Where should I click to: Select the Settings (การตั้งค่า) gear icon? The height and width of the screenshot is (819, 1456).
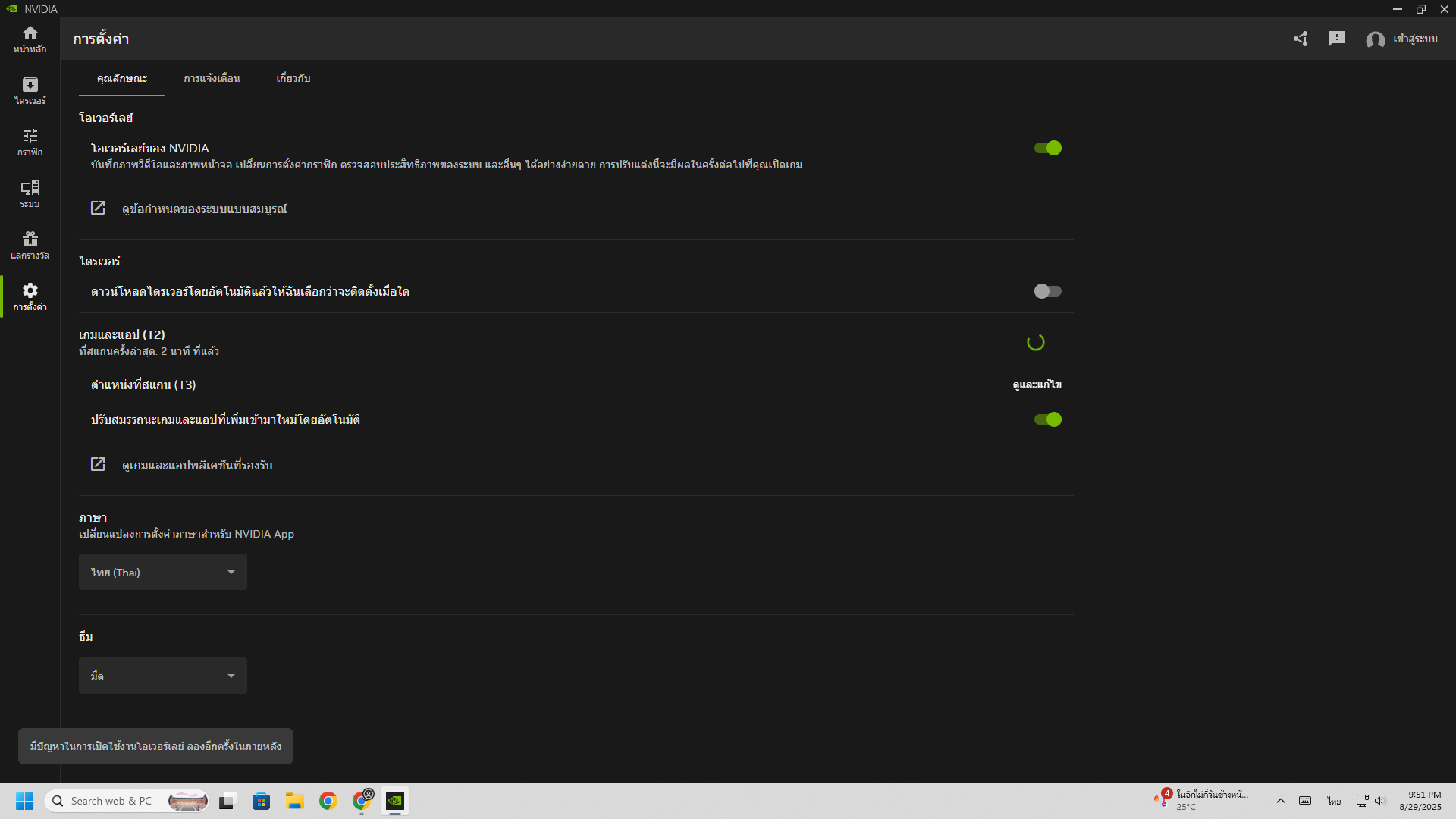(x=30, y=297)
